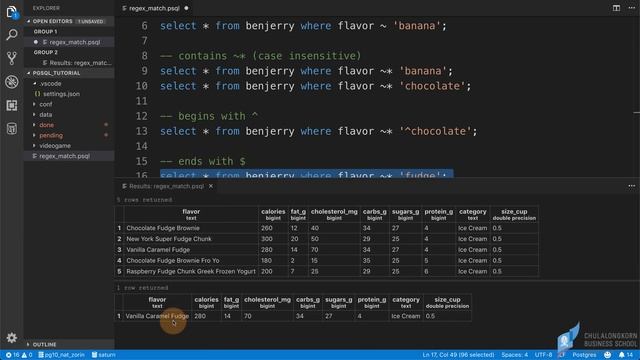
Task: Click the GROUP 2 label
Action: [45, 53]
